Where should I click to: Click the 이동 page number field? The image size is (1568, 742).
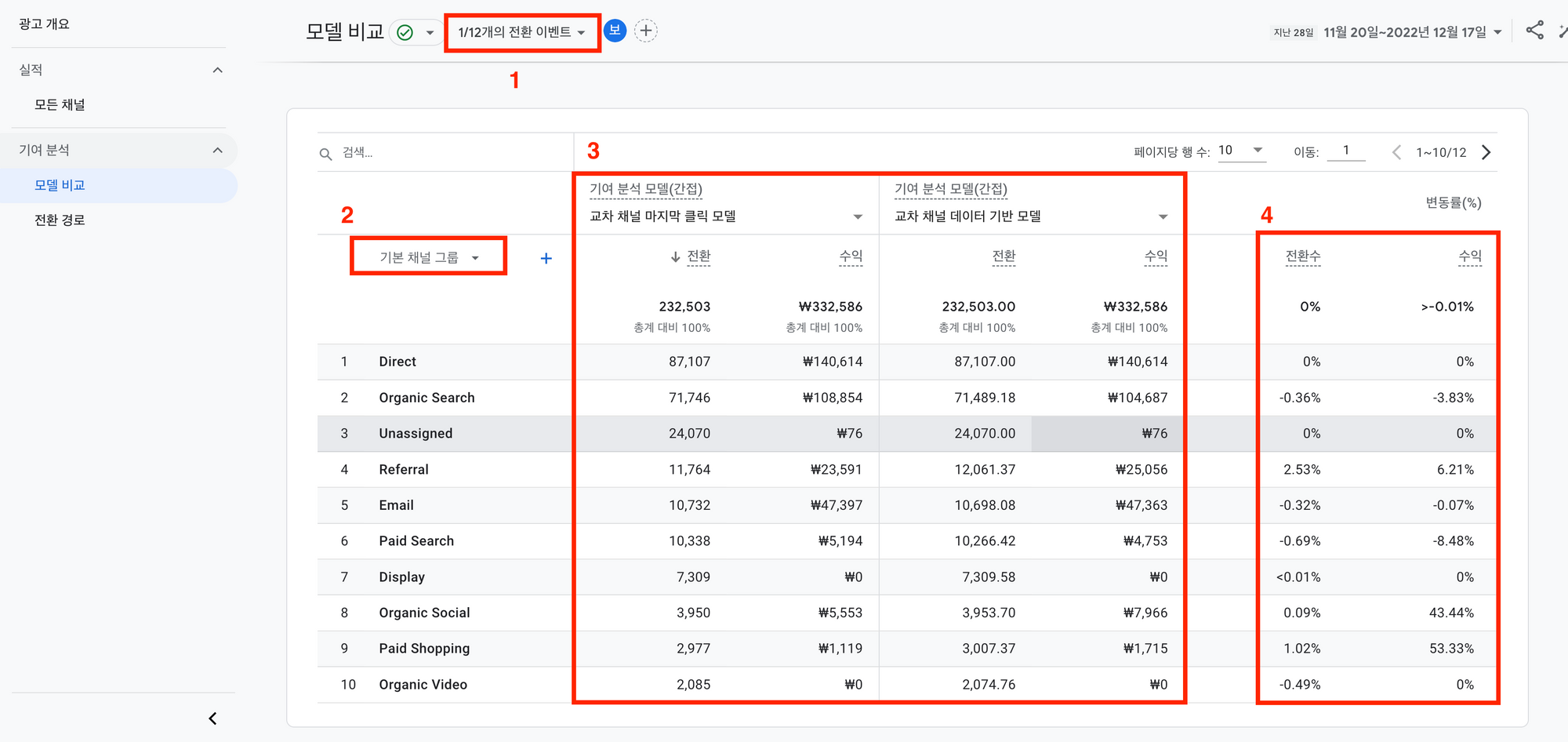click(x=1345, y=151)
